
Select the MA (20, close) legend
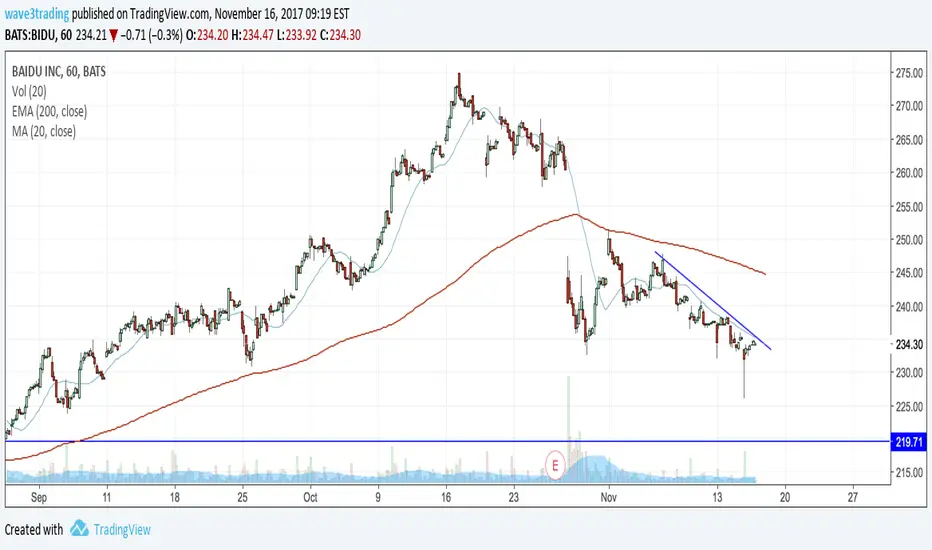coord(44,131)
